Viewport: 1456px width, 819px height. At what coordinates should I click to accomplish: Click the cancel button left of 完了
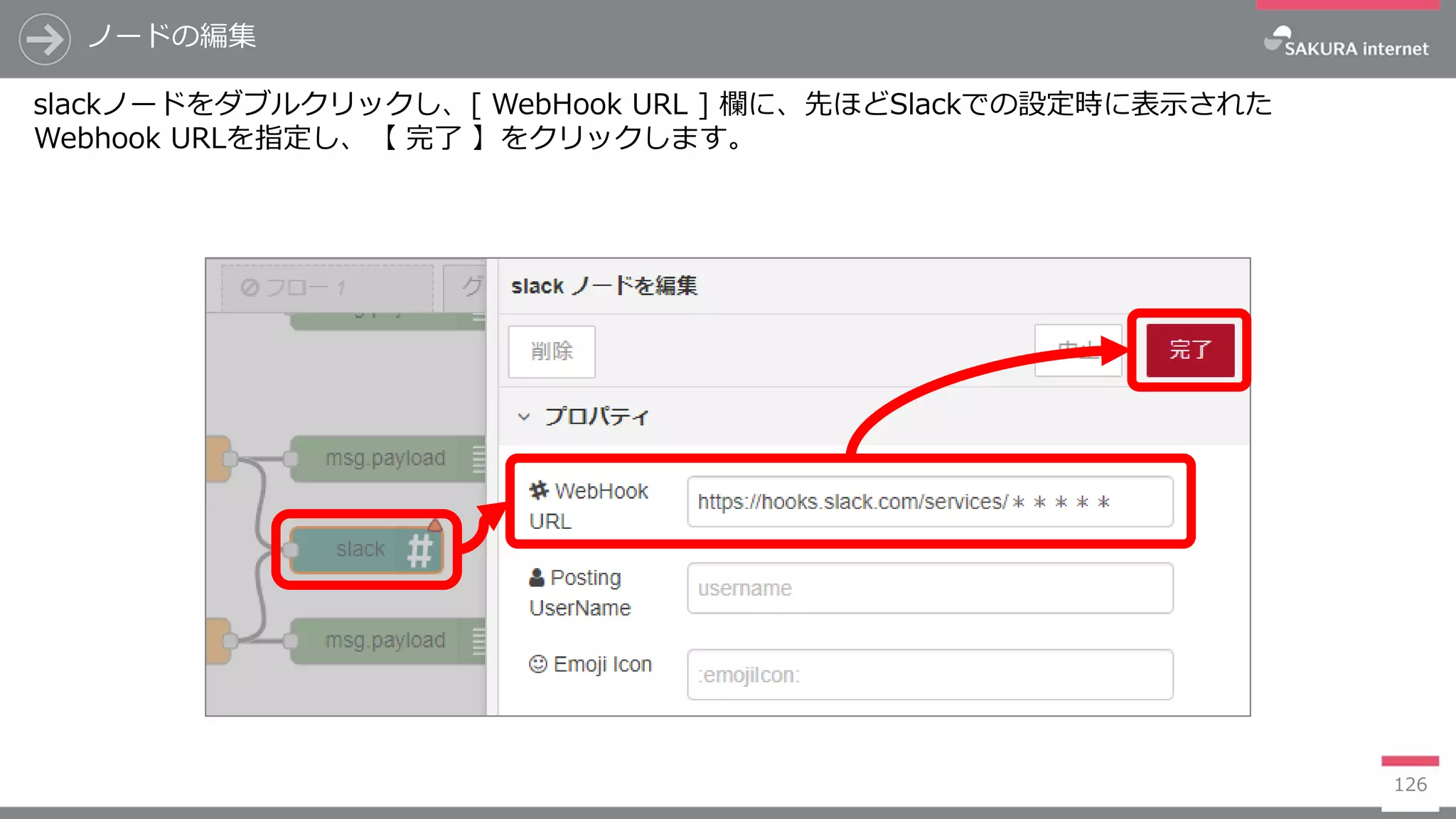click(1078, 350)
